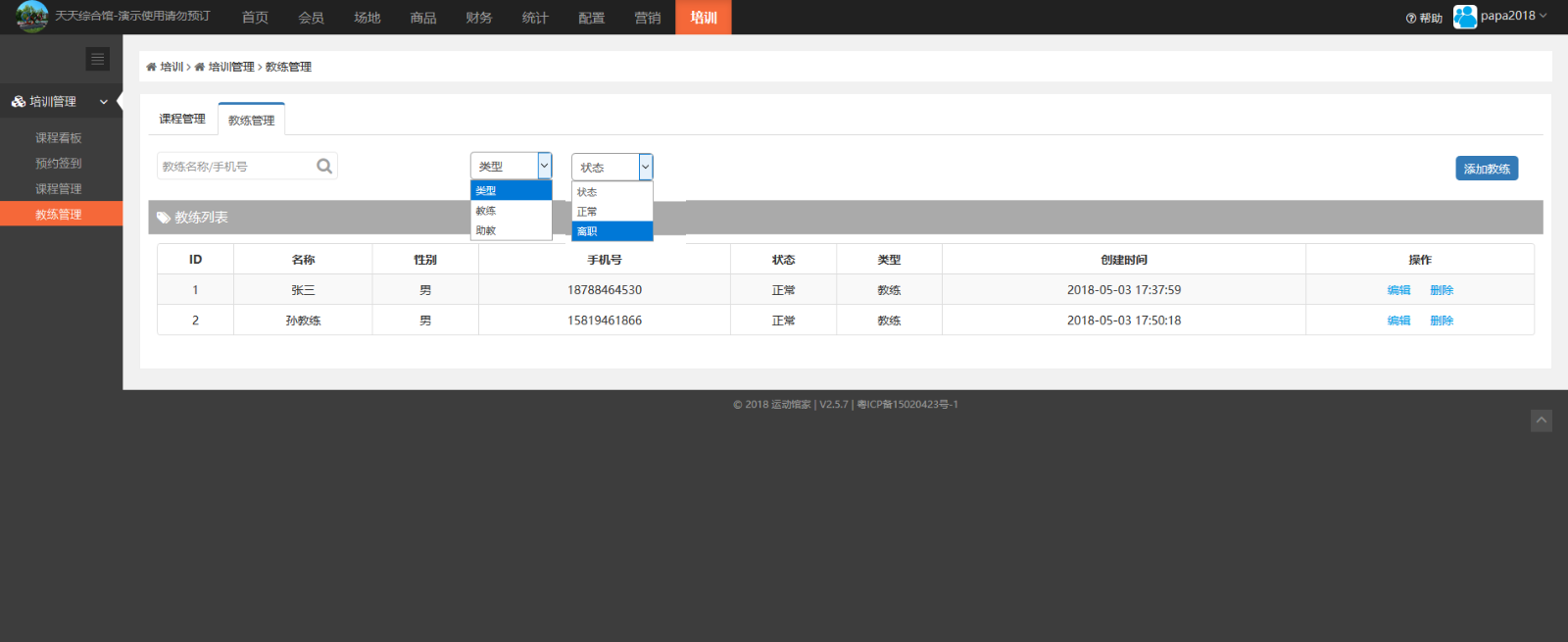Click the name cell 张三
The height and width of the screenshot is (642, 1568).
coord(303,290)
